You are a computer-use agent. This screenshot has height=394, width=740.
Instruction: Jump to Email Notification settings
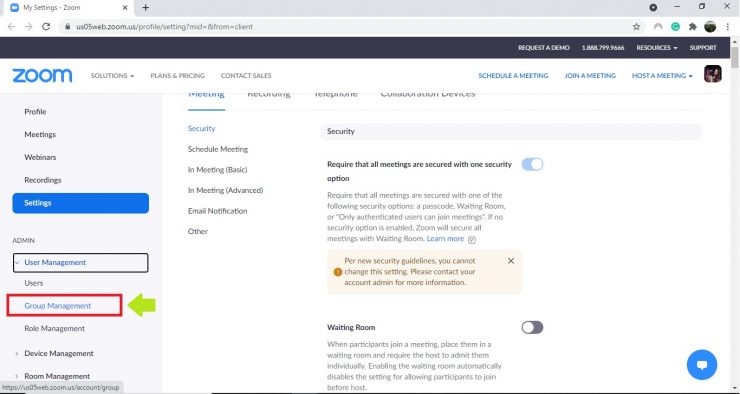(x=218, y=211)
